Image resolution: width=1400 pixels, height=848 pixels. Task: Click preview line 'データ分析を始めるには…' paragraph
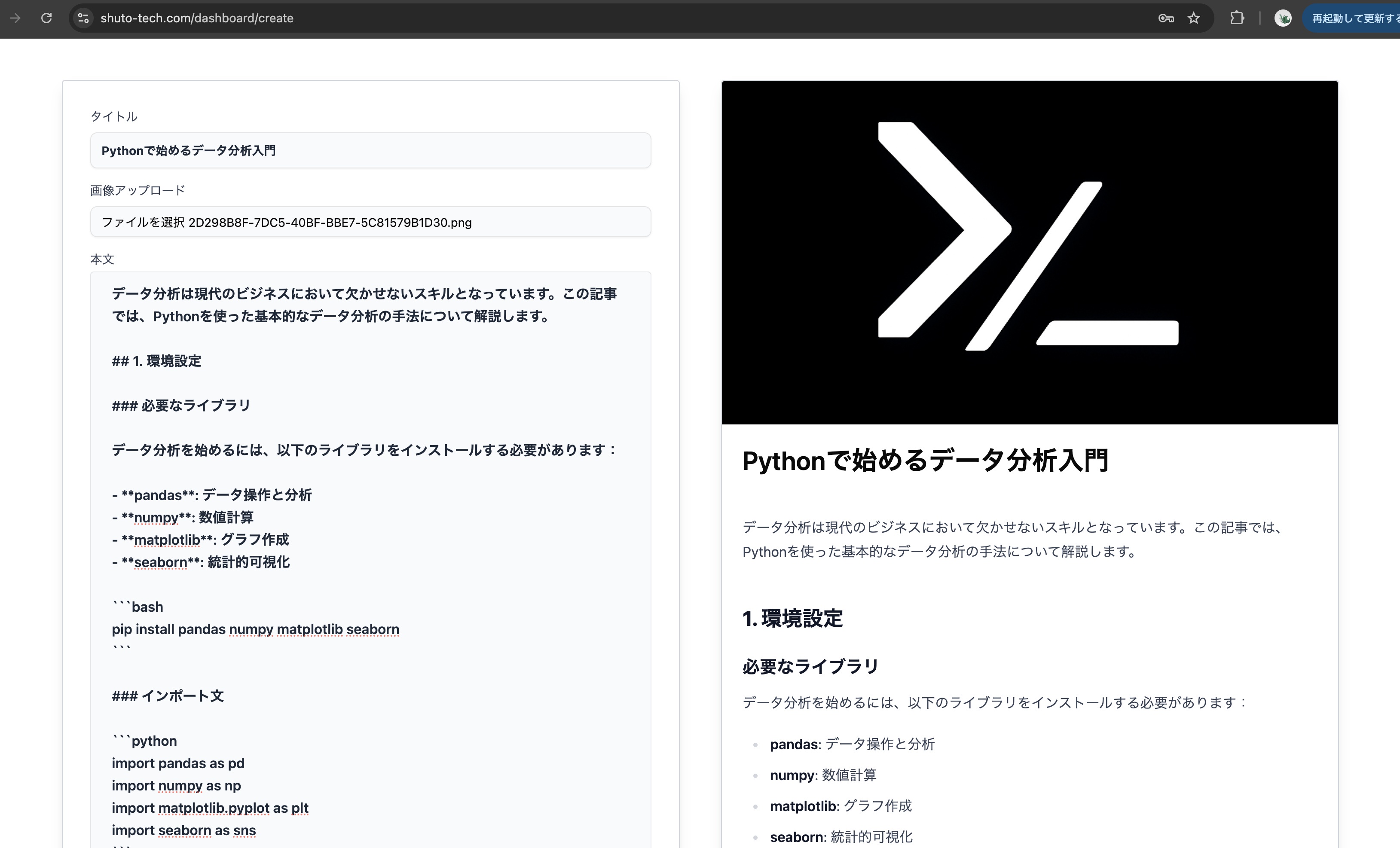click(995, 702)
